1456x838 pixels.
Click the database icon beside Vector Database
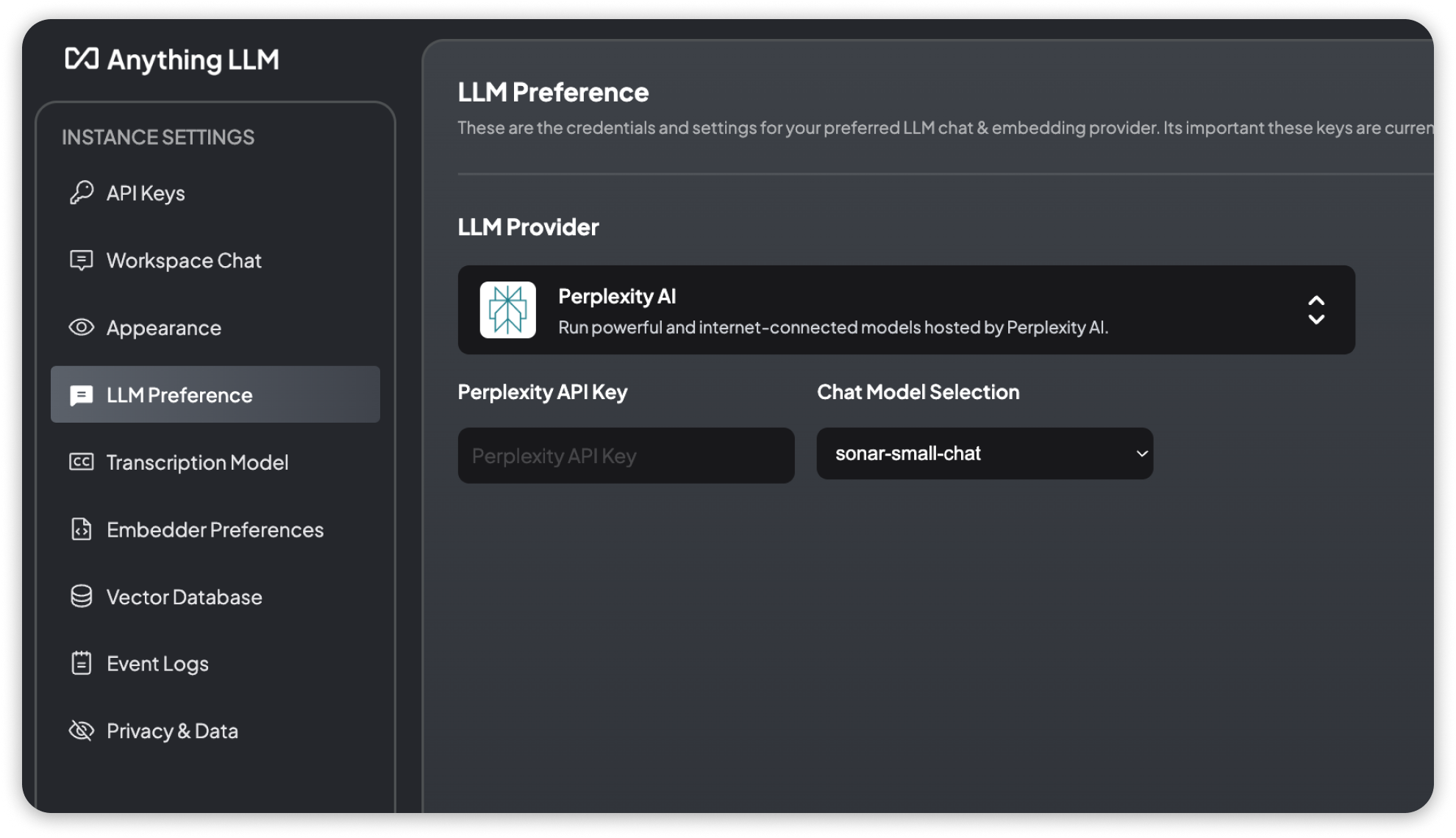[x=82, y=596]
